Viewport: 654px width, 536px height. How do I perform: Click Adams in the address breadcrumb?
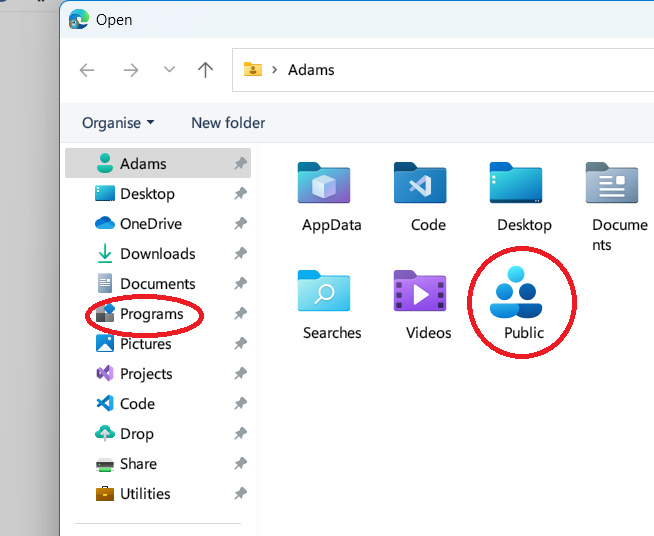(x=311, y=70)
